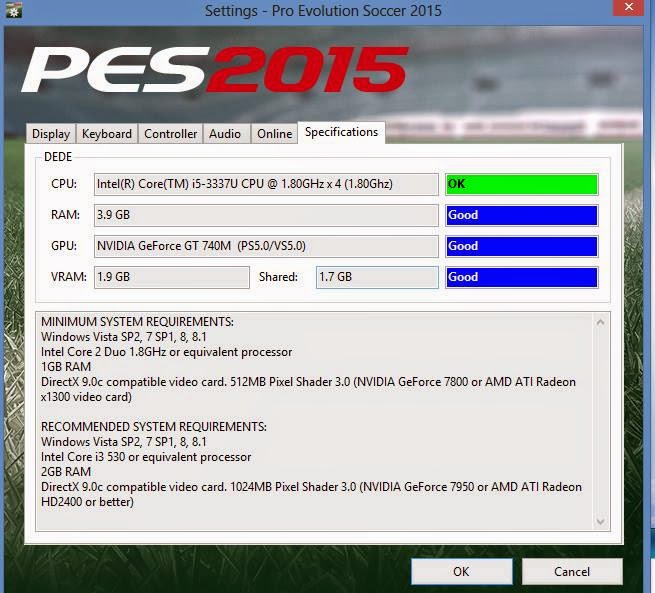Click the VRAM 1.9 GB field
Image resolution: width=655 pixels, height=593 pixels.
(172, 277)
